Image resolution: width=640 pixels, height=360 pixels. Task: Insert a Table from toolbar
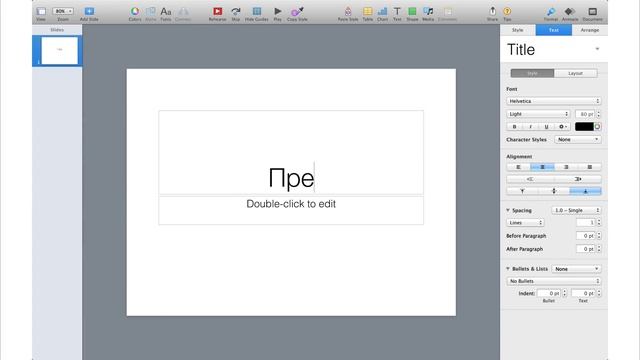coord(367,11)
